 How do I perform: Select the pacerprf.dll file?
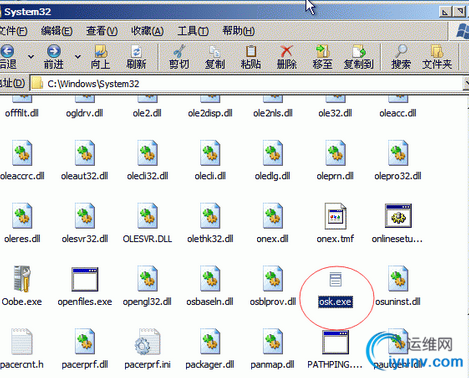coord(85,349)
